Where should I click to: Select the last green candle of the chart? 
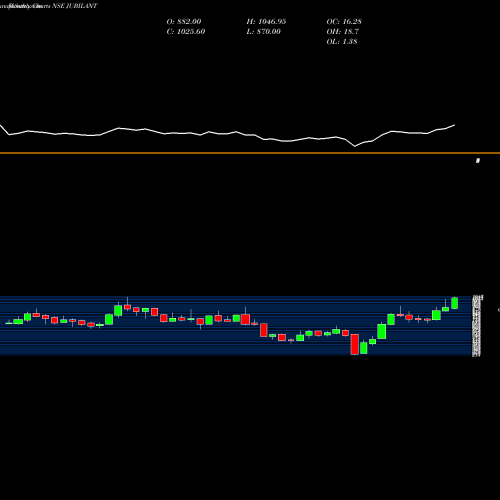coord(454,303)
